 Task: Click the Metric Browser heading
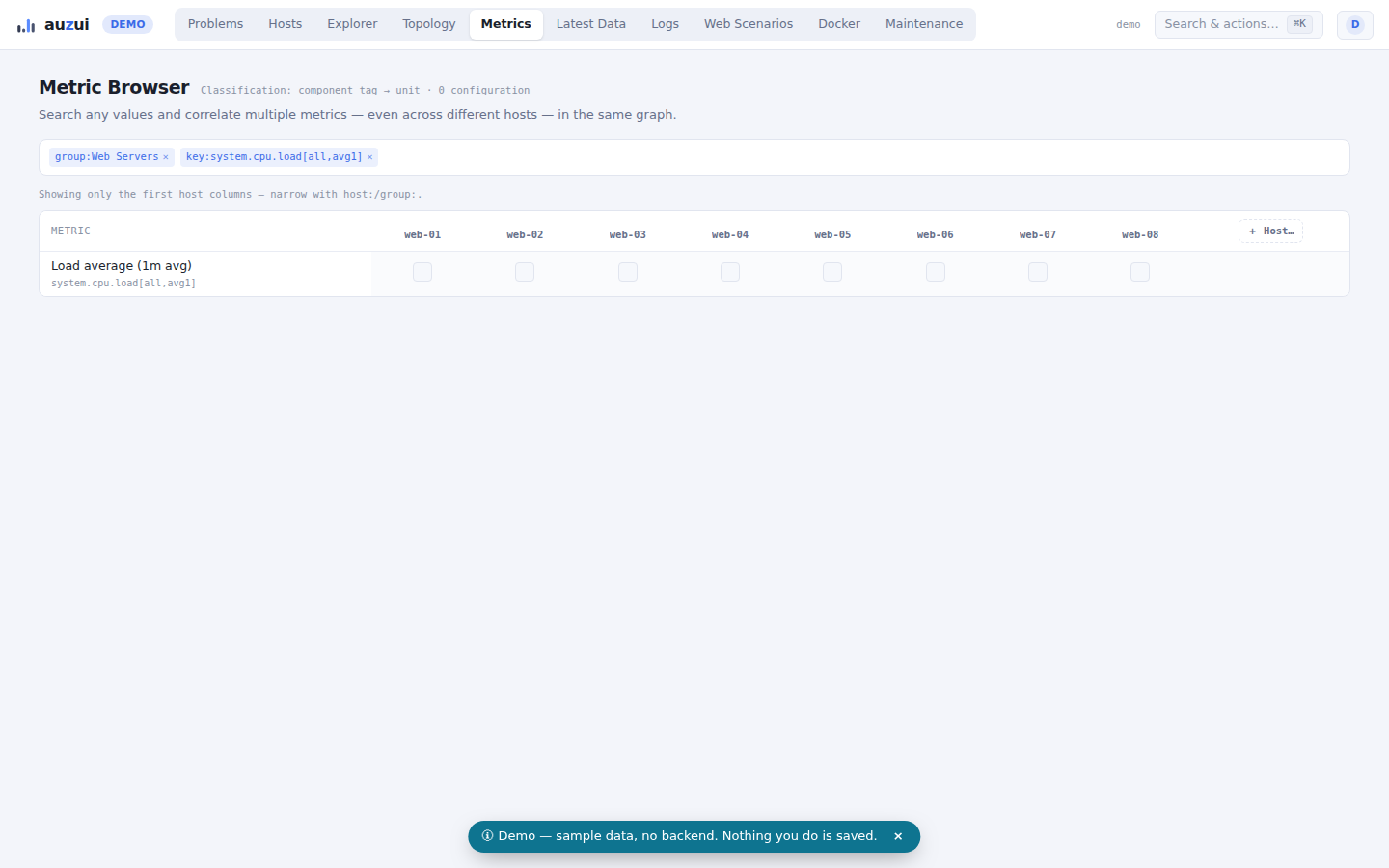click(114, 87)
